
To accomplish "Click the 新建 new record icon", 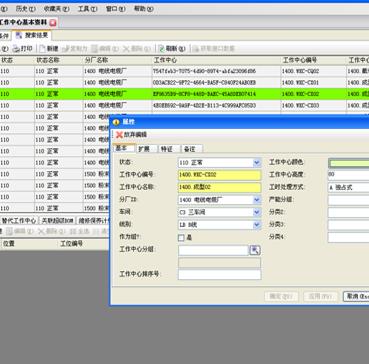I will click(x=42, y=49).
